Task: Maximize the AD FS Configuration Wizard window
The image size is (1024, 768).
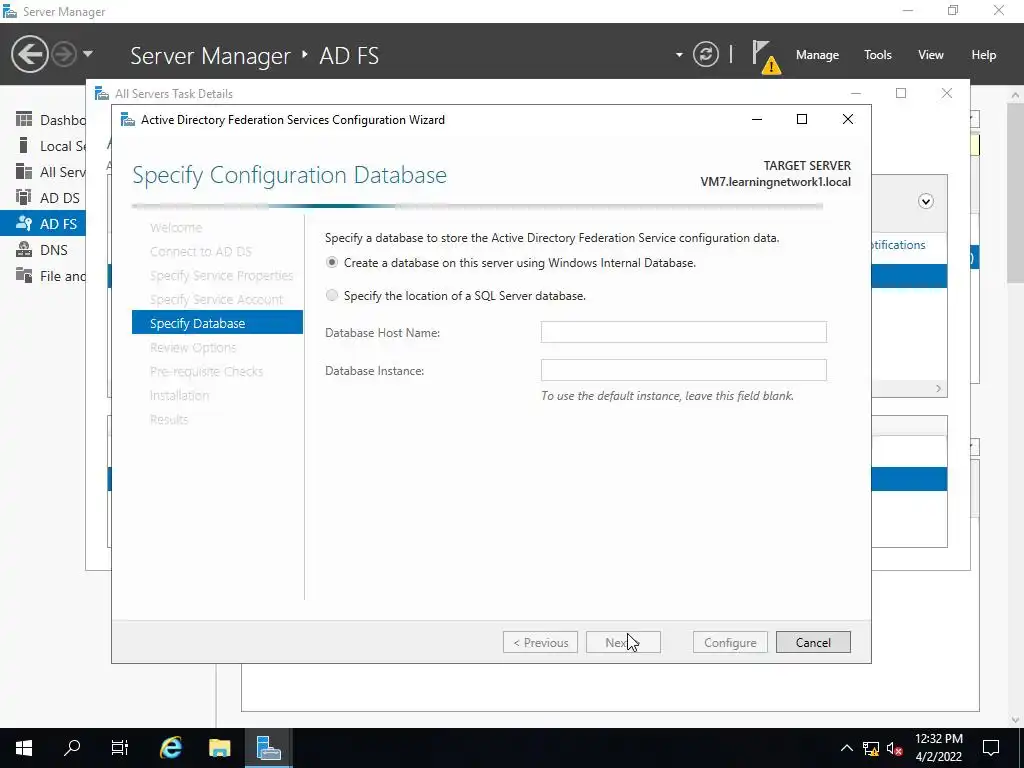Action: pyautogui.click(x=802, y=119)
